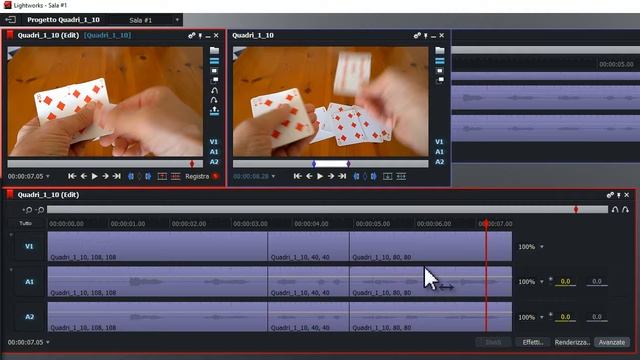Click the Redo arrow in Edit viewer
Viewport: 640px width, 360px height.
[214, 100]
